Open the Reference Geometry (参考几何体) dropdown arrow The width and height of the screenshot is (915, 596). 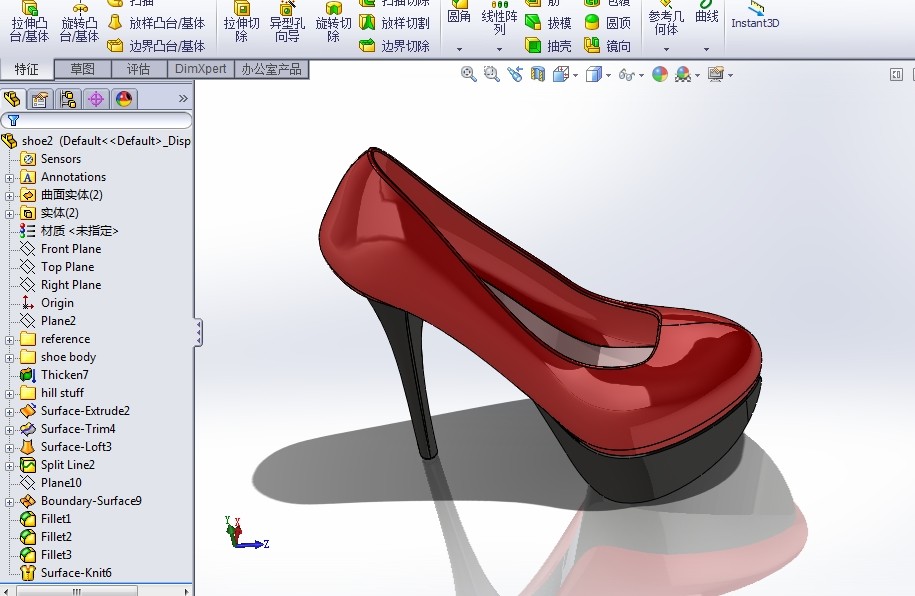click(666, 49)
